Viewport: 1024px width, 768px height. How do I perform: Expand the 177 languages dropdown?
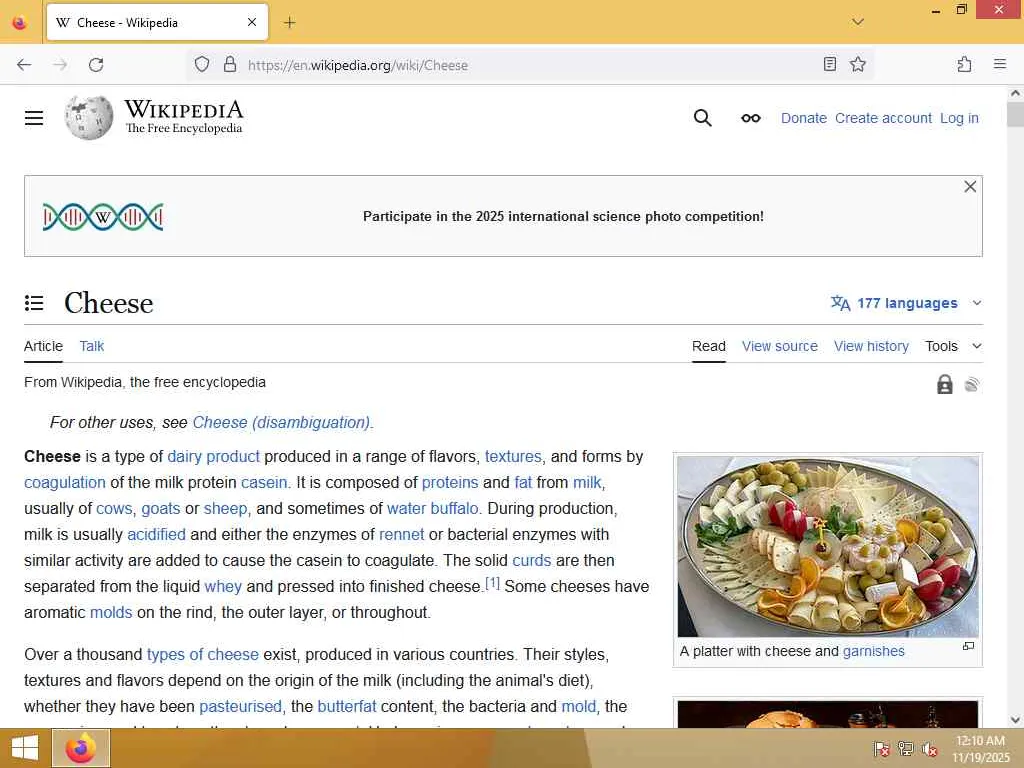[906, 303]
